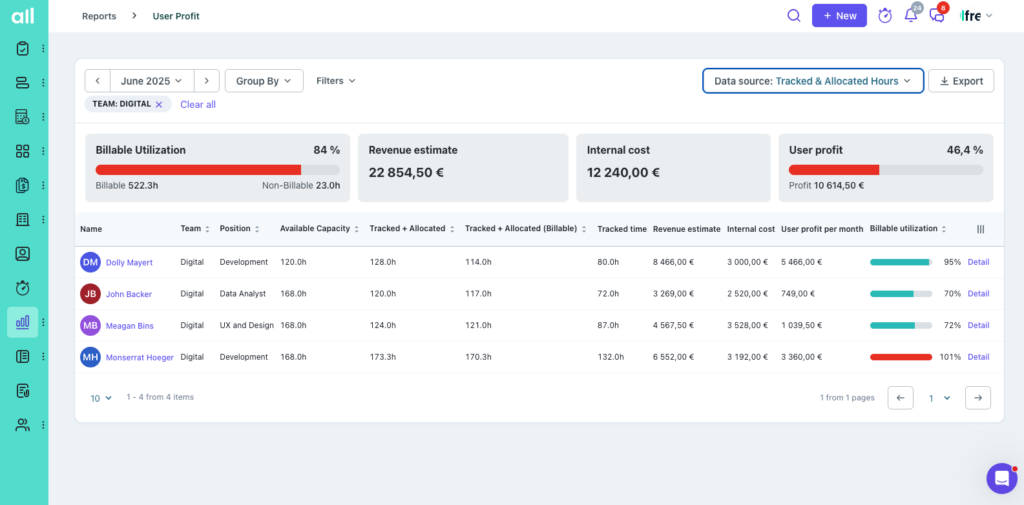Open three-dot menu beside the users icon
Screen dimensions: 1024x505
43,425
